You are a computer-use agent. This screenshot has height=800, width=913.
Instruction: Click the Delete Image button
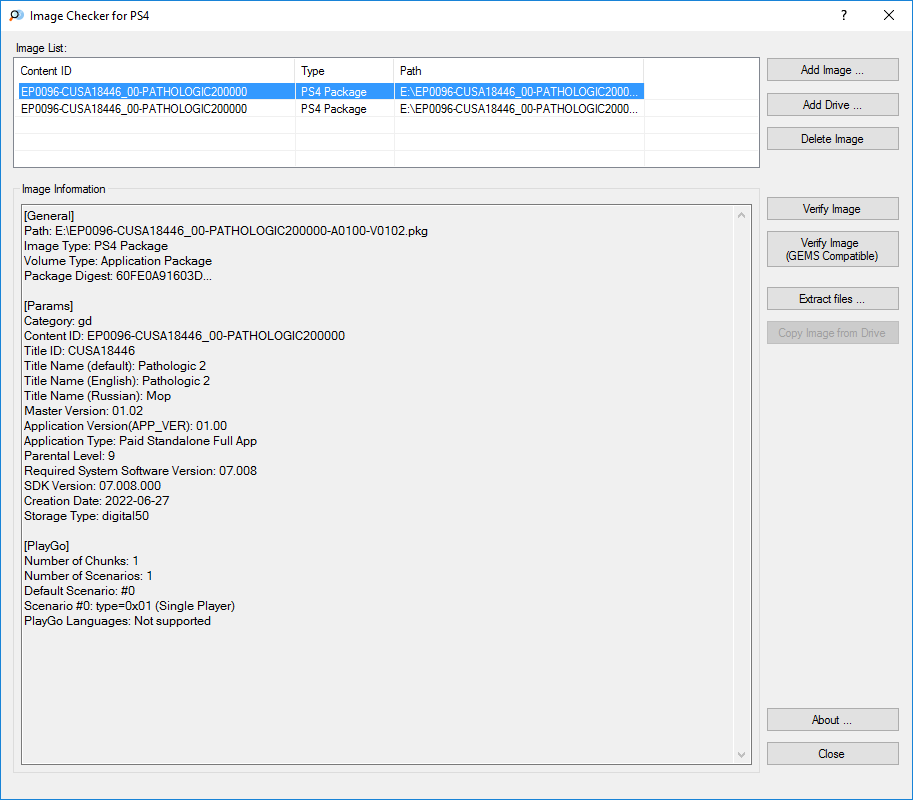click(832, 139)
